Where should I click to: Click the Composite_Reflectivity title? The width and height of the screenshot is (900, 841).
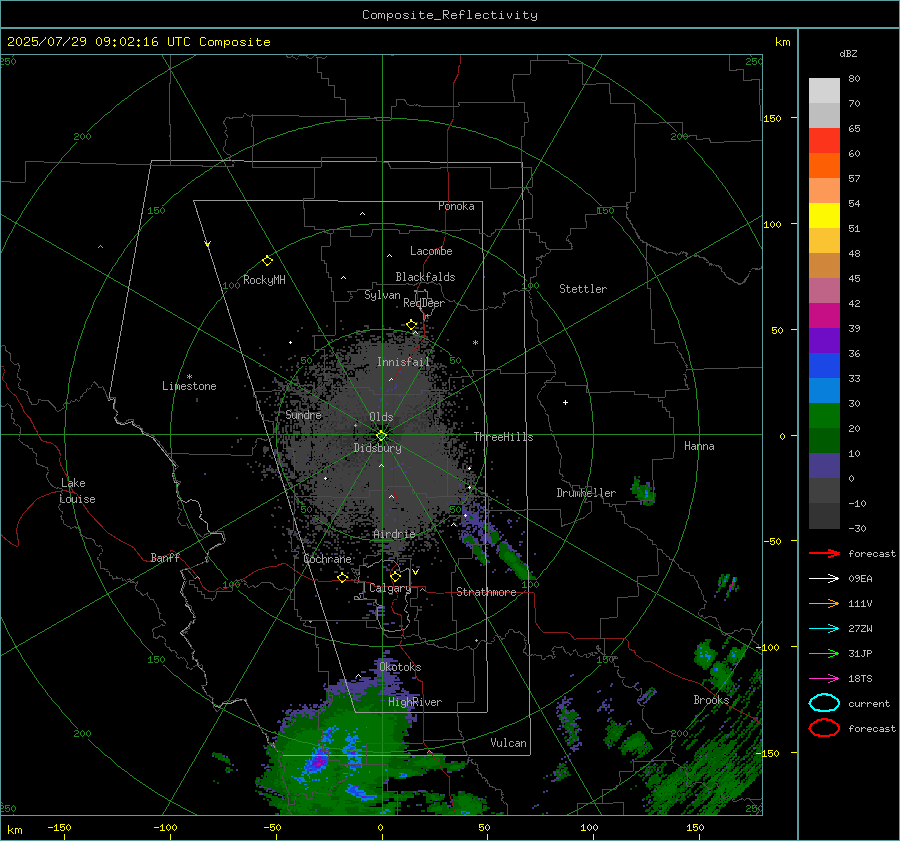pos(449,15)
